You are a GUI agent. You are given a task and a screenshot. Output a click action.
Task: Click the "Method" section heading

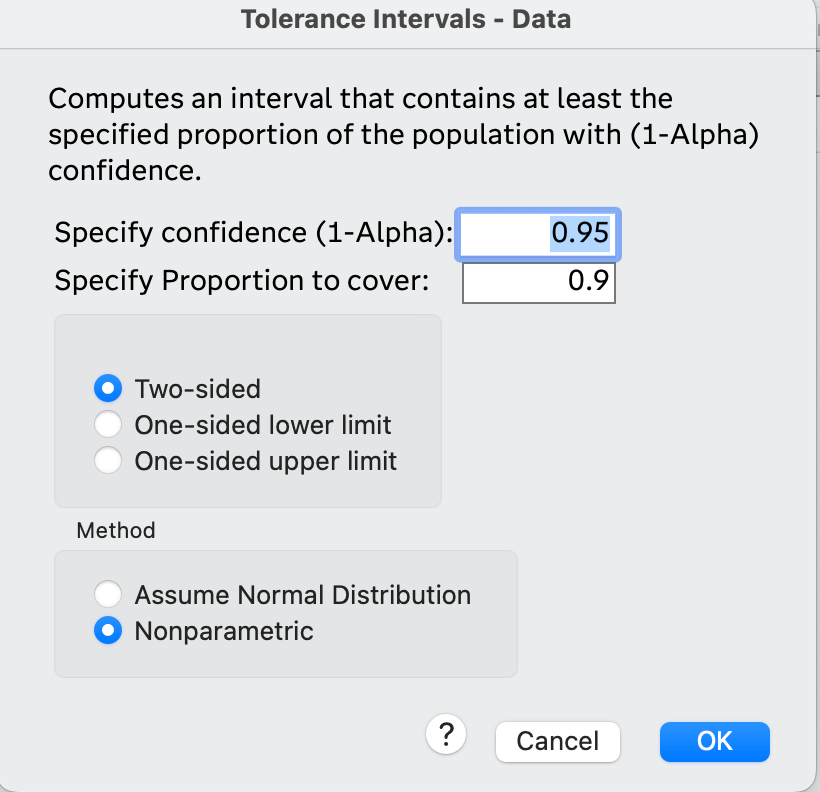click(116, 530)
